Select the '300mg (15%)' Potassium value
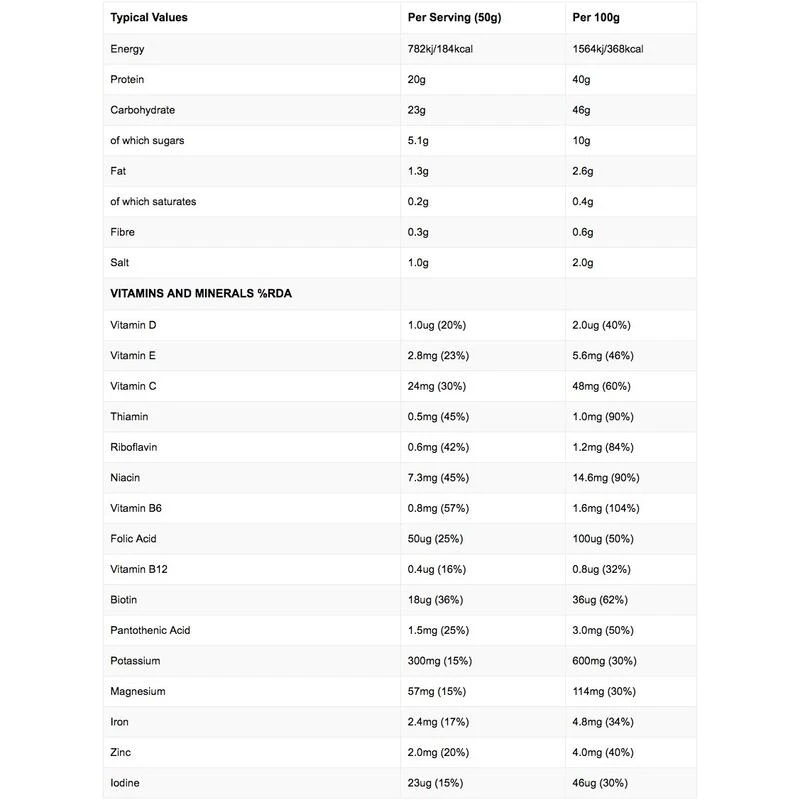The image size is (800, 800). (441, 661)
